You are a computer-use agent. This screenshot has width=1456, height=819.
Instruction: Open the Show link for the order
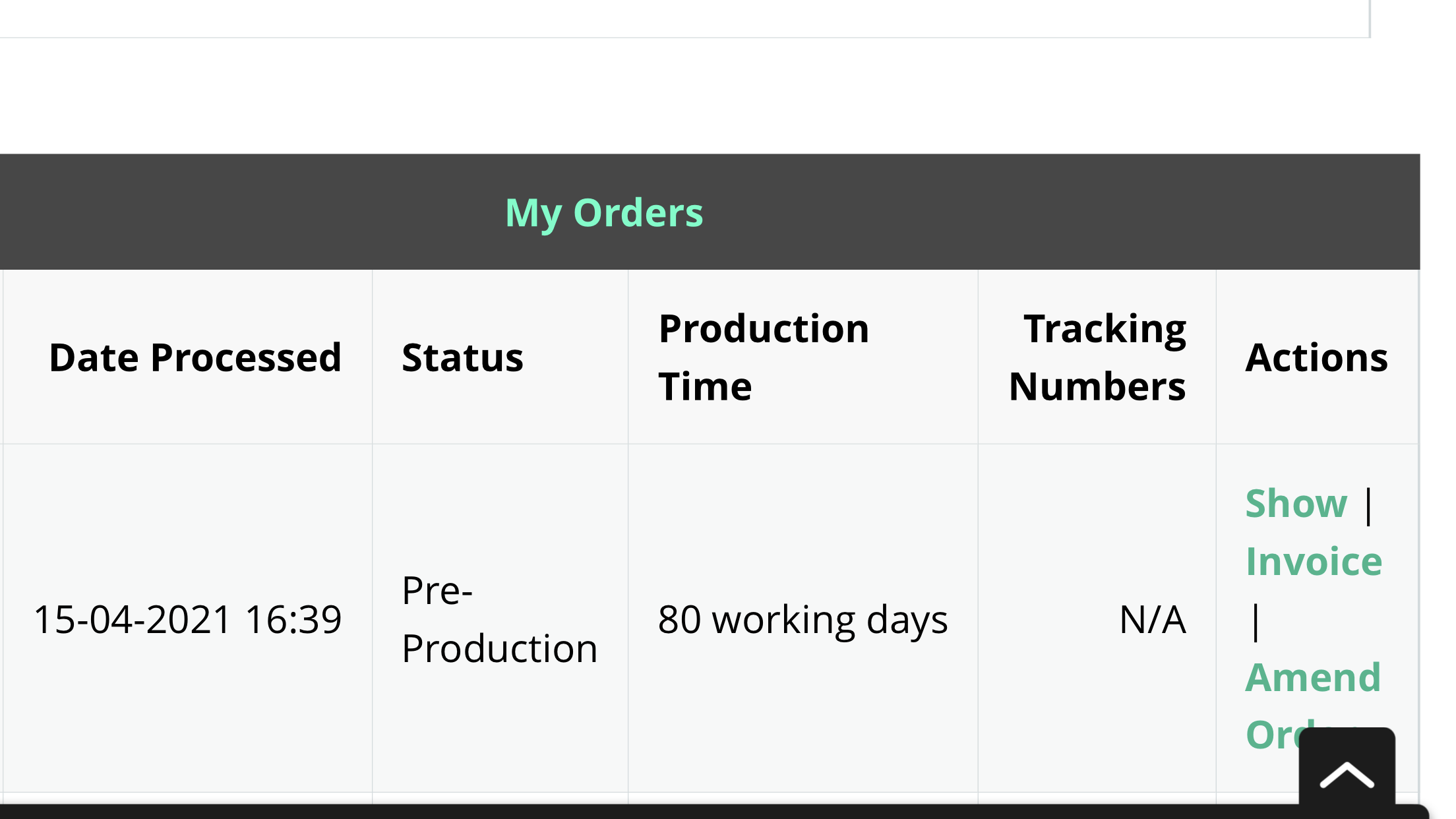[x=1296, y=504]
